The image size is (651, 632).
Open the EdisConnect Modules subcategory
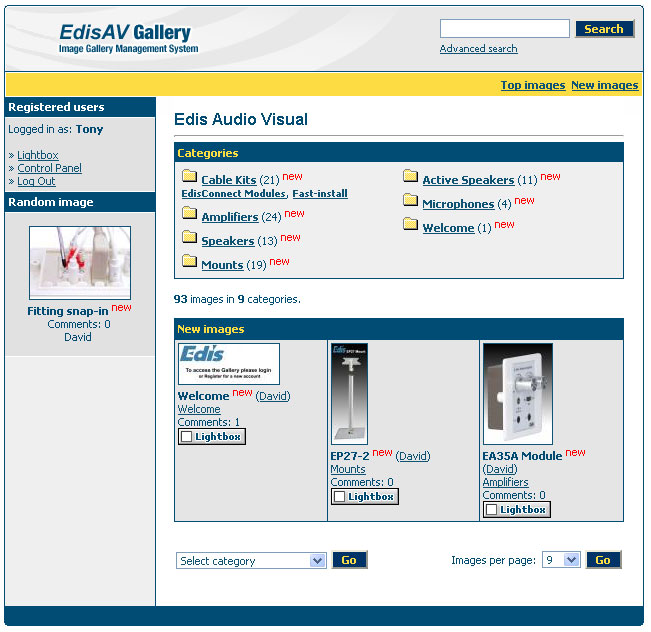233,194
